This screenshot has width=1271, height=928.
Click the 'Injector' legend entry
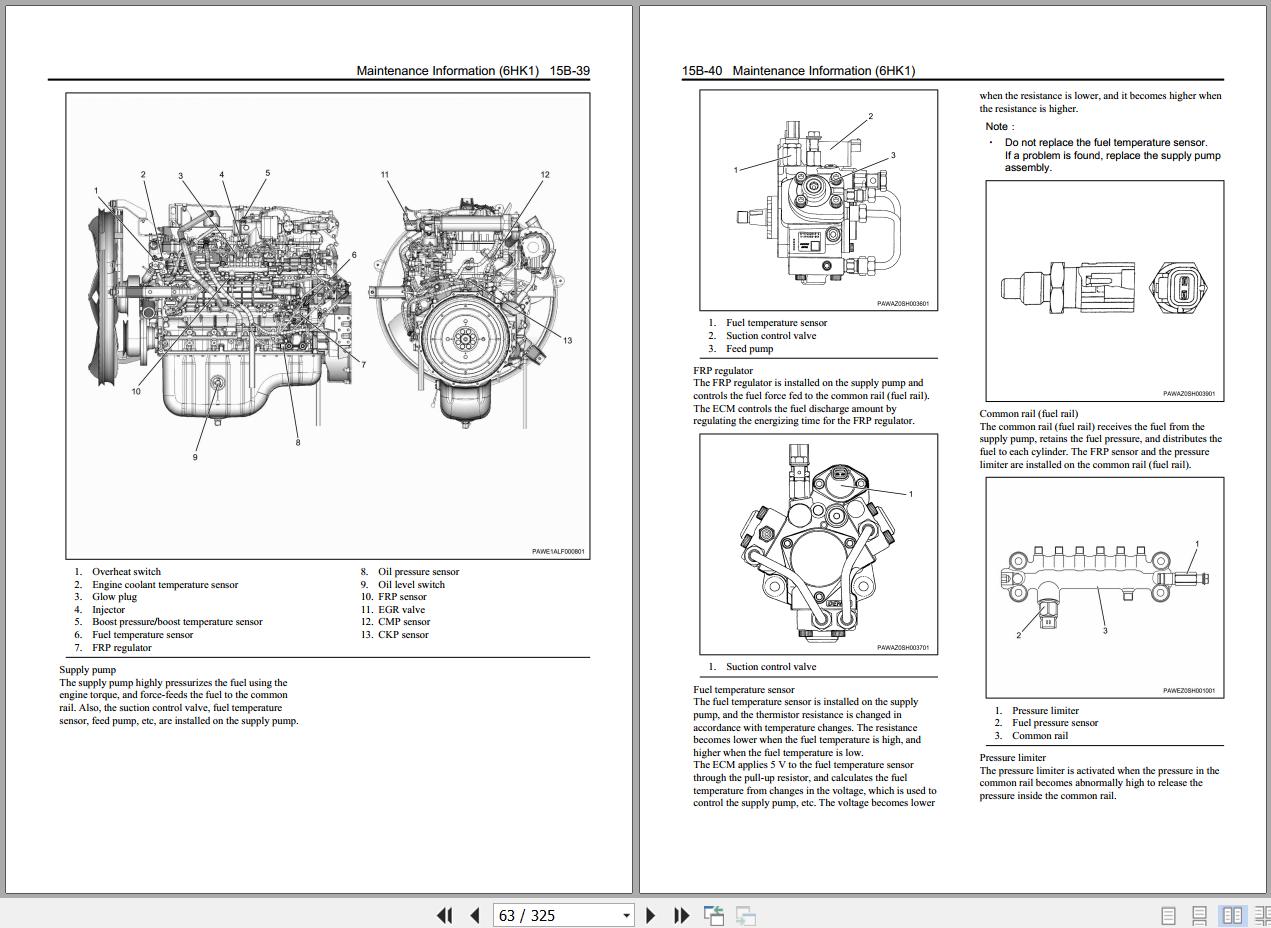(108, 610)
